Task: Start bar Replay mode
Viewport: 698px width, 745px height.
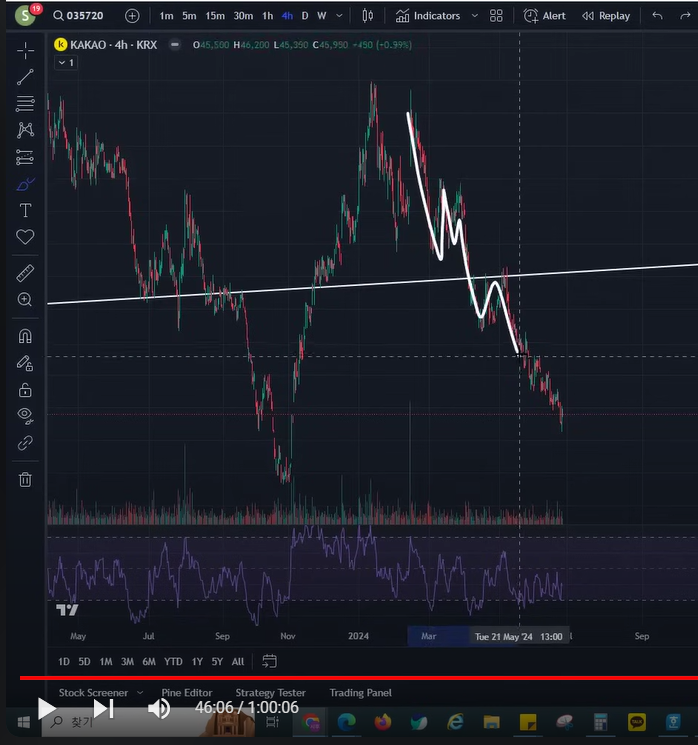Action: coord(606,16)
